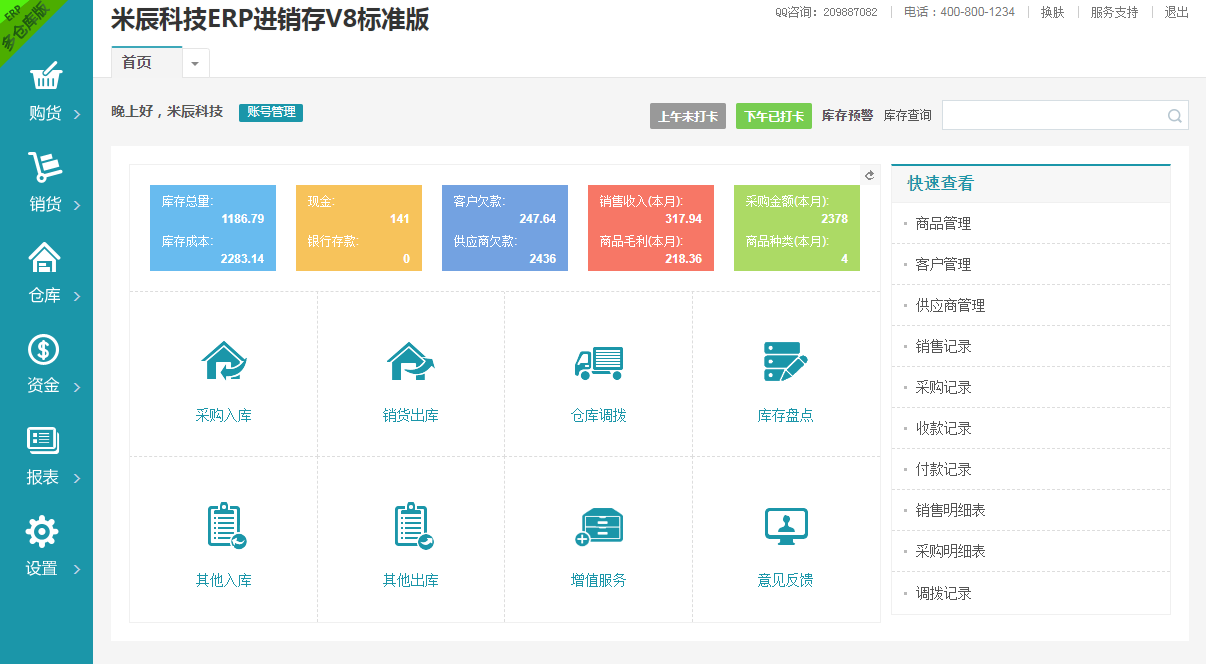Open the 资金 dollar icon in sidebar
This screenshot has height=664, width=1206.
[x=44, y=349]
